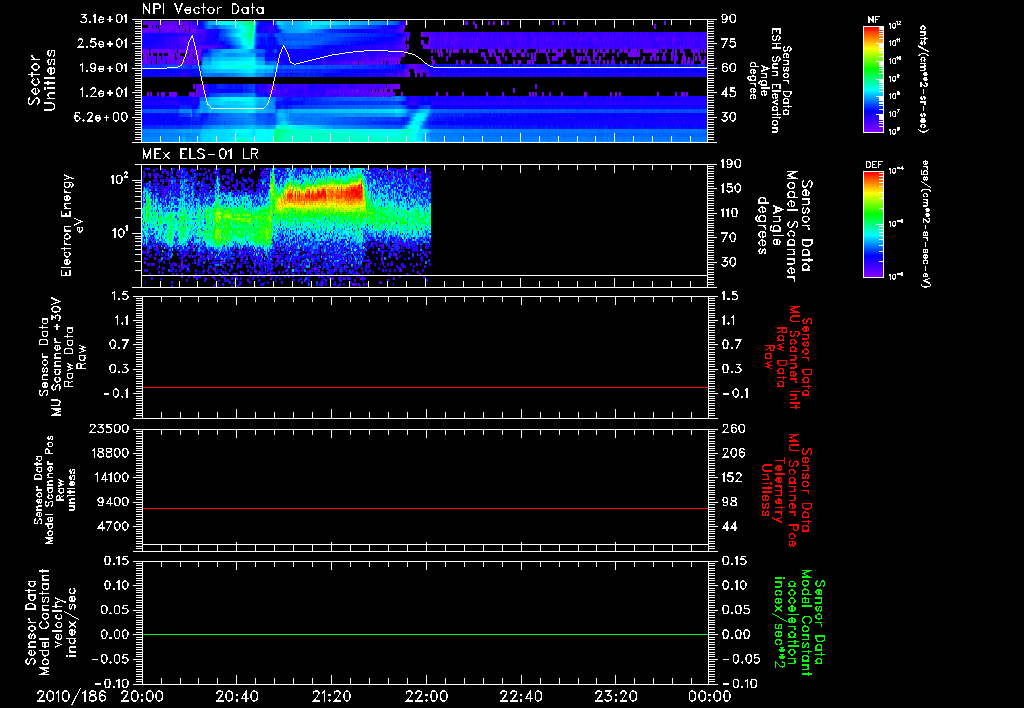
Task: Click the ESH Sun Elevation Angle axis label
Action: [771, 80]
